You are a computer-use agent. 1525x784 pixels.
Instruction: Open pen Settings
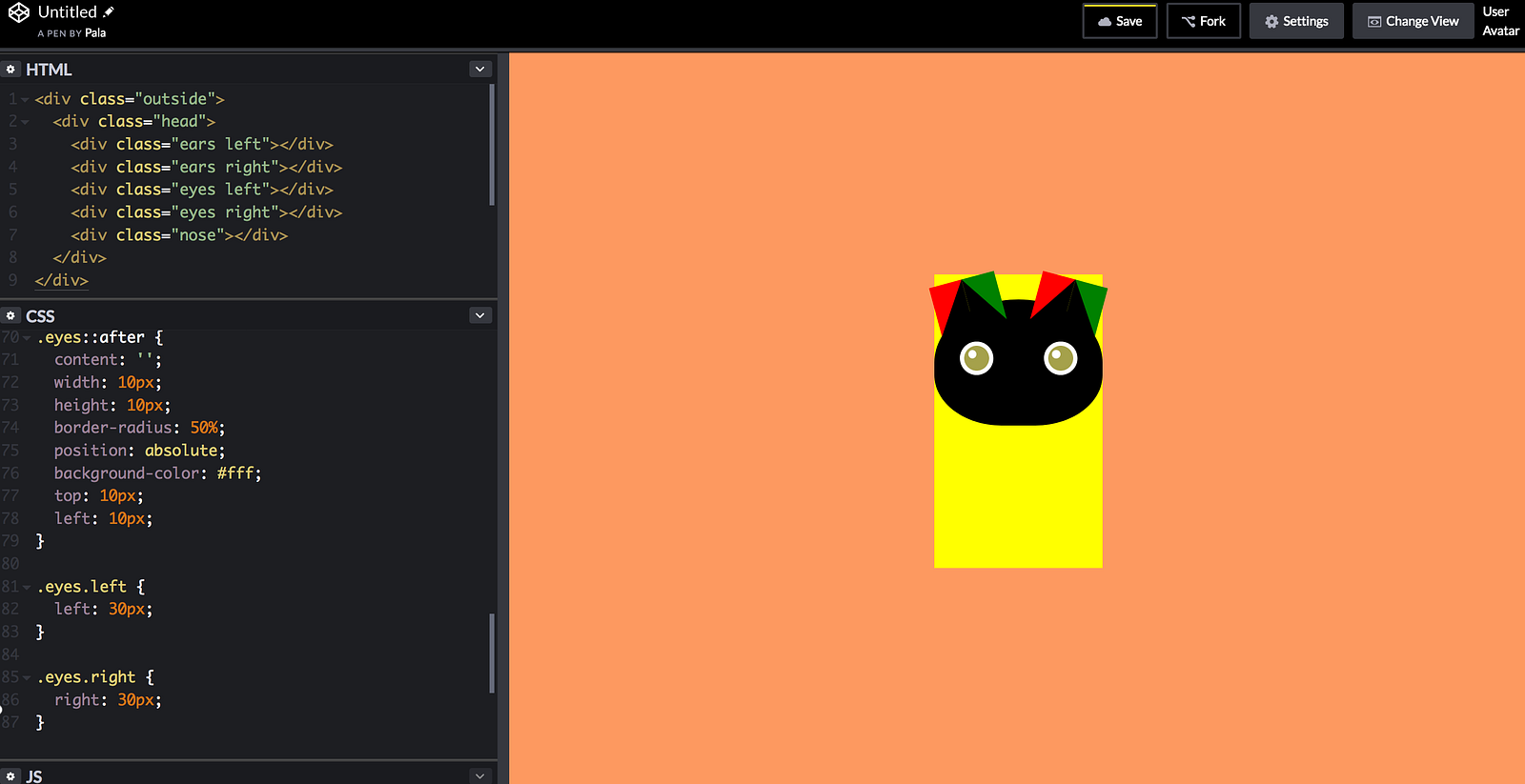(1296, 21)
